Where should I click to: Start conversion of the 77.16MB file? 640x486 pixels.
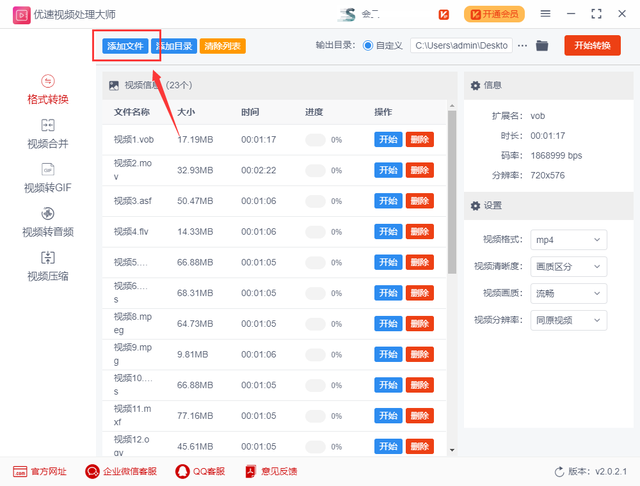point(388,416)
